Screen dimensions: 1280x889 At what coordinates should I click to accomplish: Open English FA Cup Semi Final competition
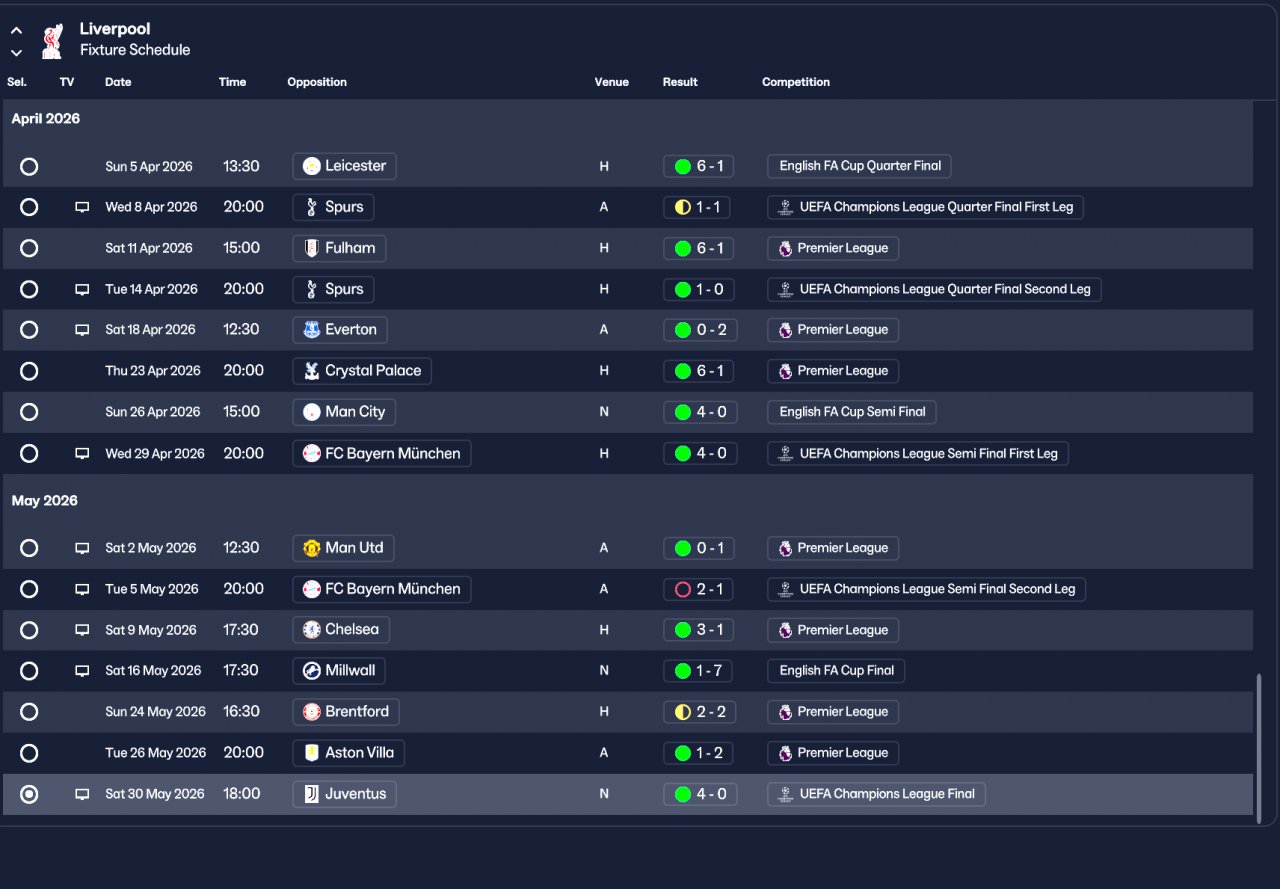852,412
